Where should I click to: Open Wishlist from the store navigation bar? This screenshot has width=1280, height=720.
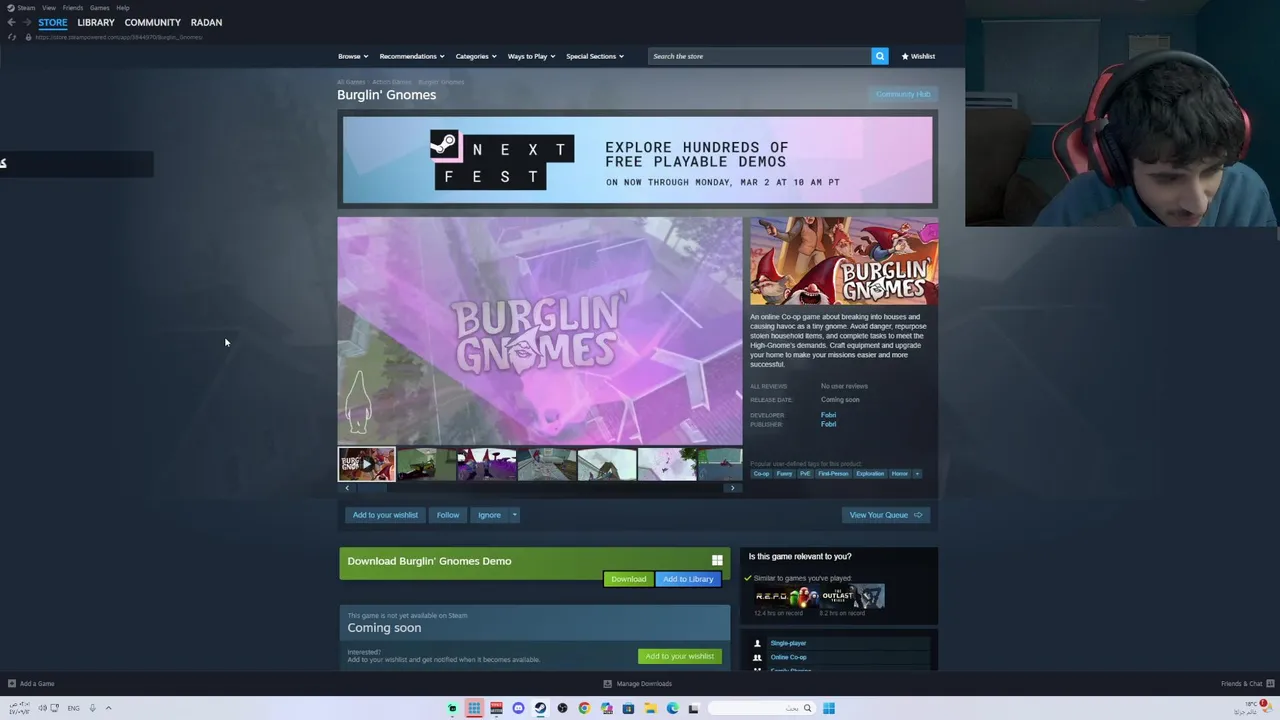[x=918, y=56]
